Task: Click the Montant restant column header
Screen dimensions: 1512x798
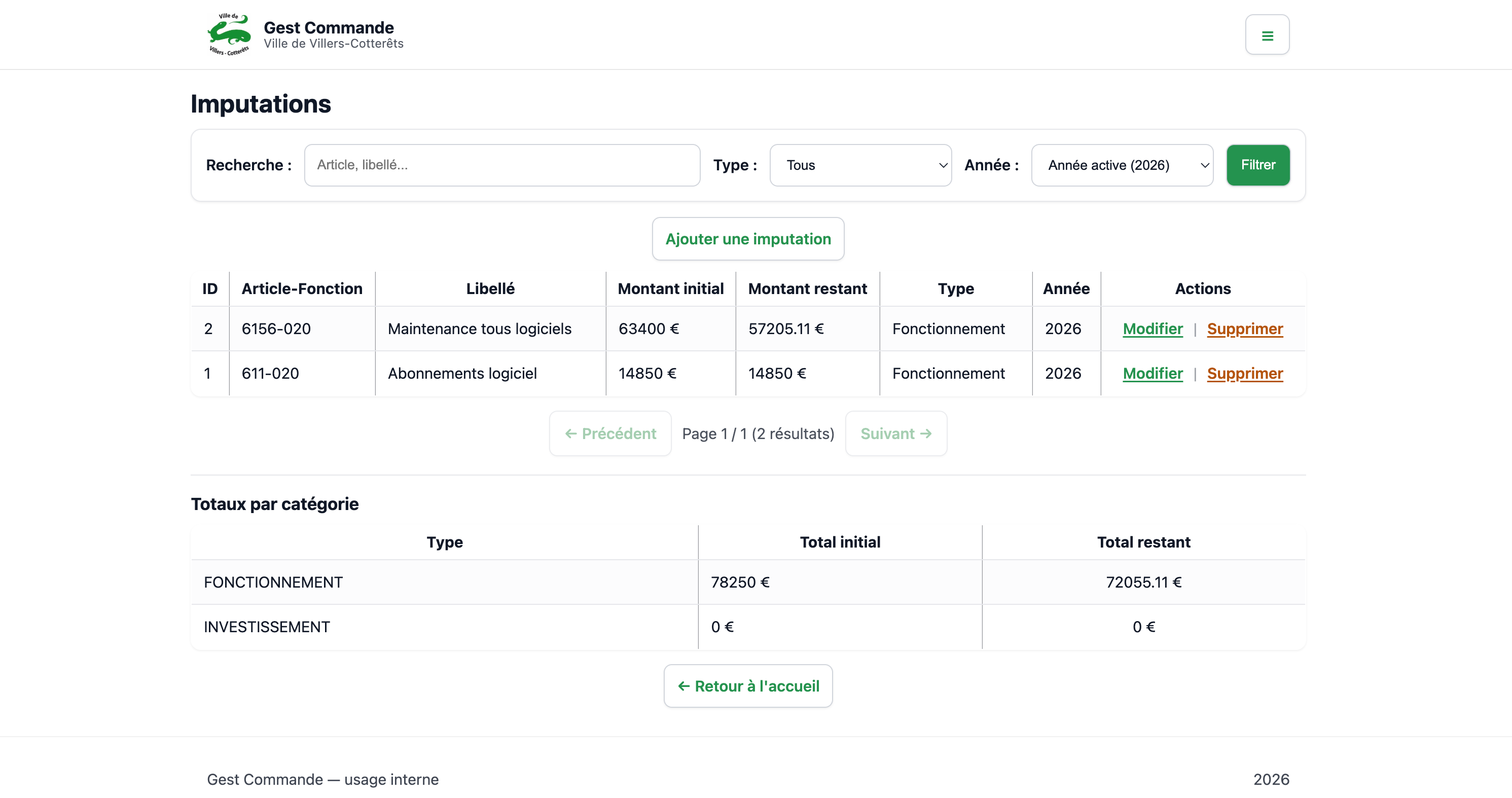Action: [807, 288]
